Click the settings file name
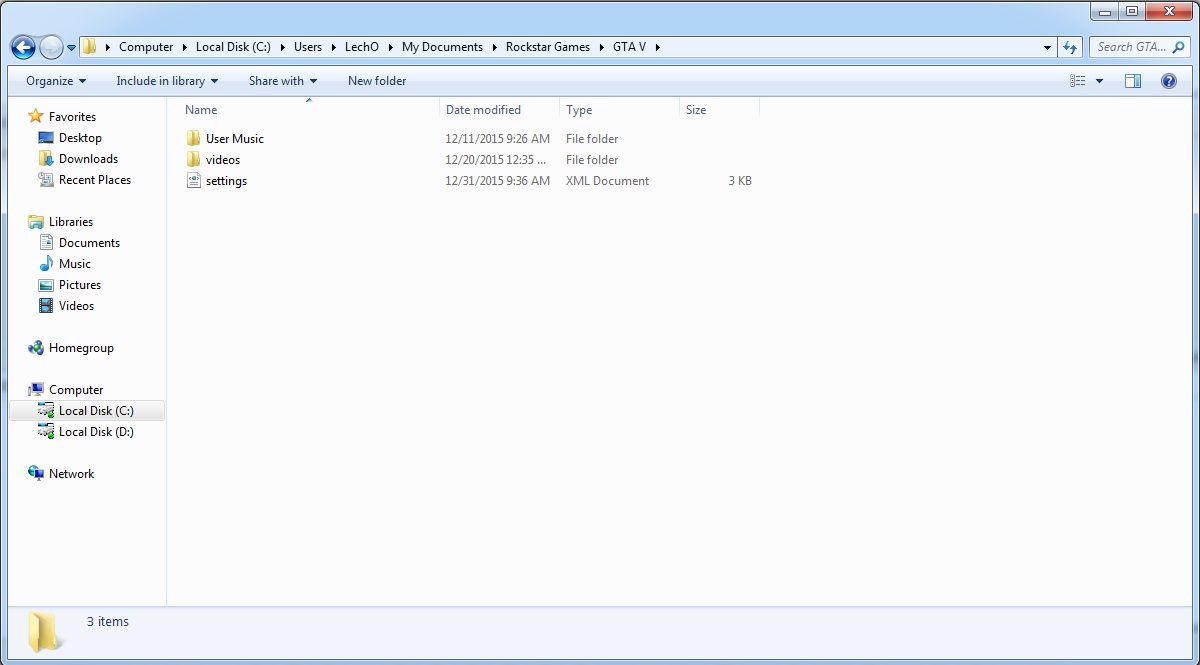The height and width of the screenshot is (665, 1200). [226, 181]
